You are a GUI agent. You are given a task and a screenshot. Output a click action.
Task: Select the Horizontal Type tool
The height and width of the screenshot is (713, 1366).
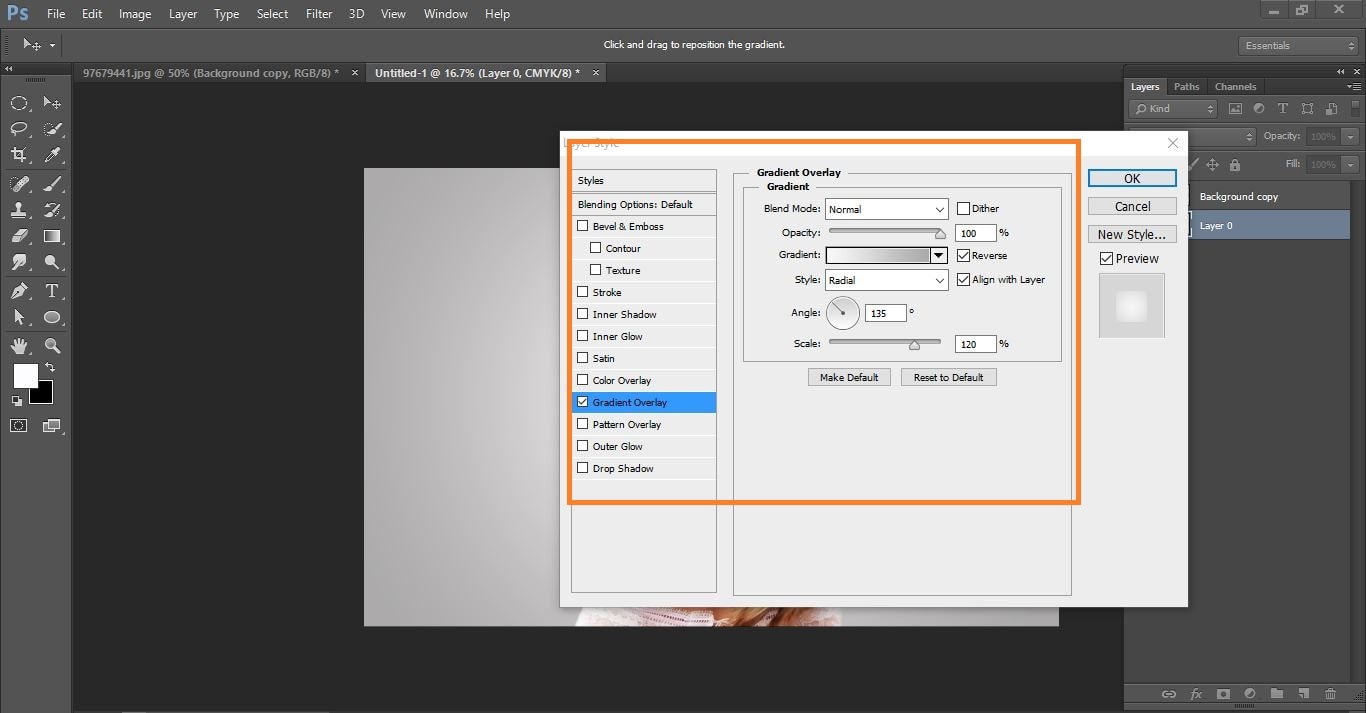pyautogui.click(x=52, y=289)
